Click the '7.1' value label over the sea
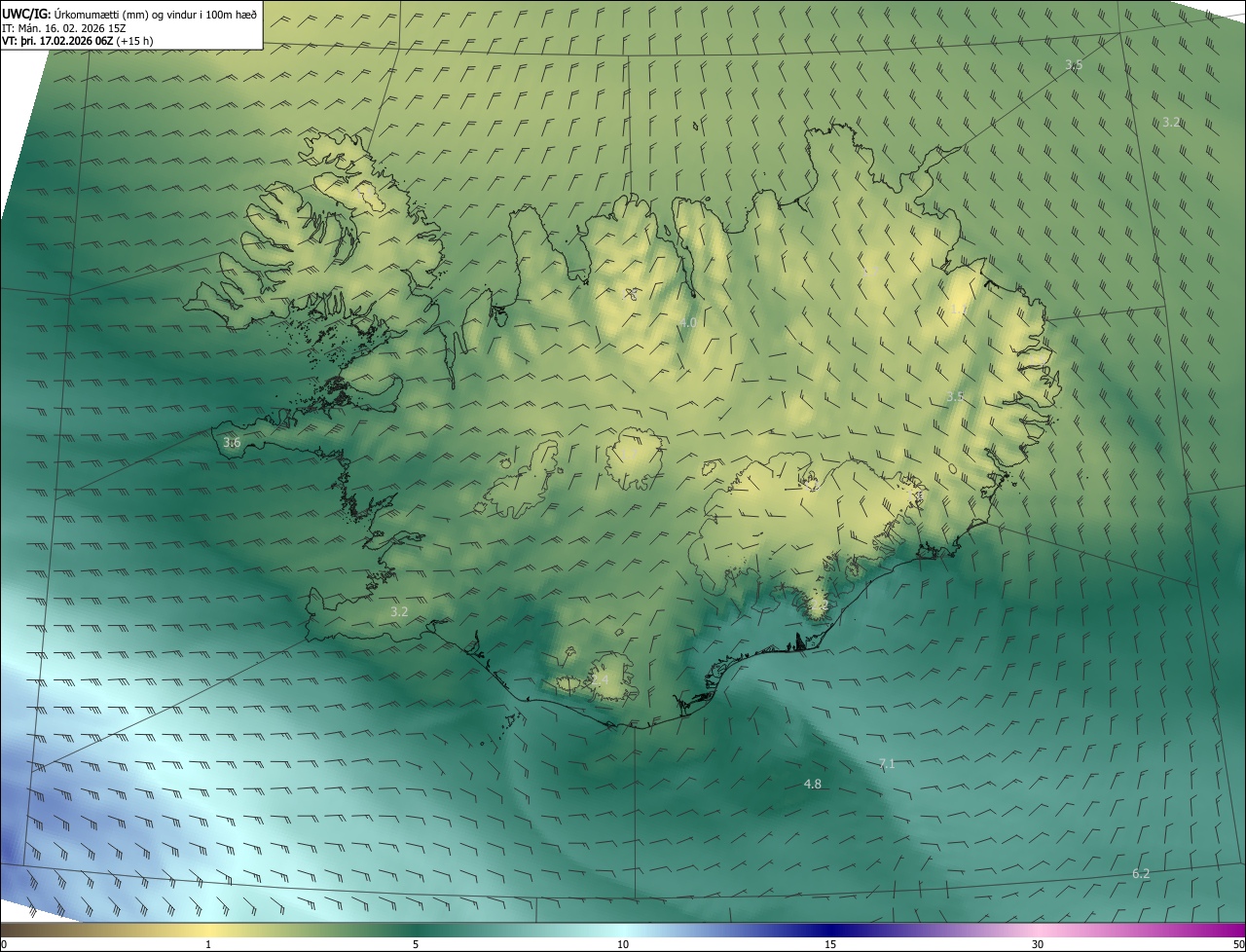This screenshot has width=1246, height=952. (886, 763)
